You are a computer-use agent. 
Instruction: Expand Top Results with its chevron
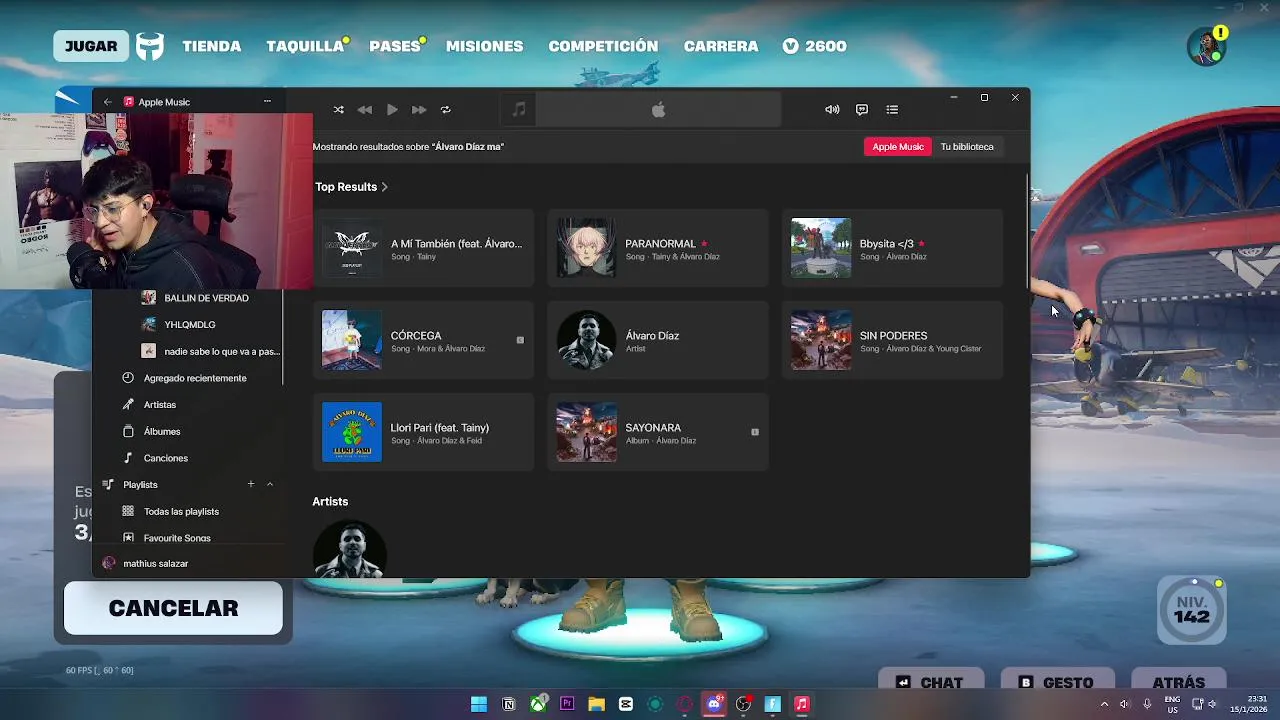(384, 187)
